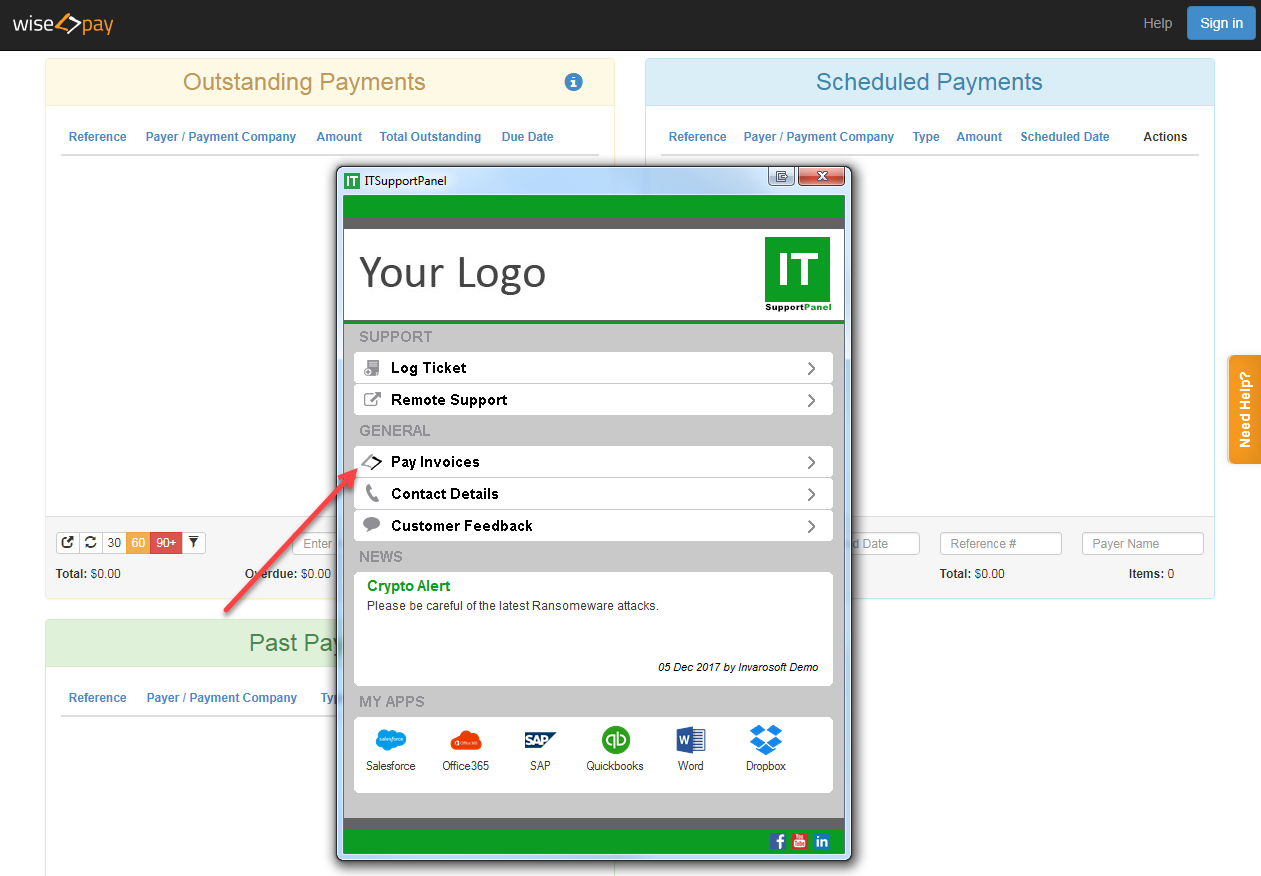Expand the Remote Support arrow
This screenshot has height=876, width=1261.
811,400
